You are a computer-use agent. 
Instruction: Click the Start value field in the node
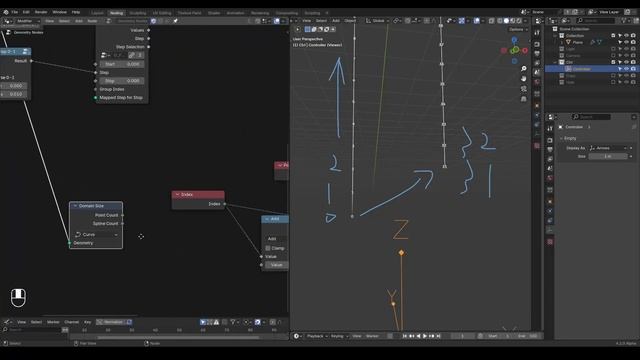(122, 64)
